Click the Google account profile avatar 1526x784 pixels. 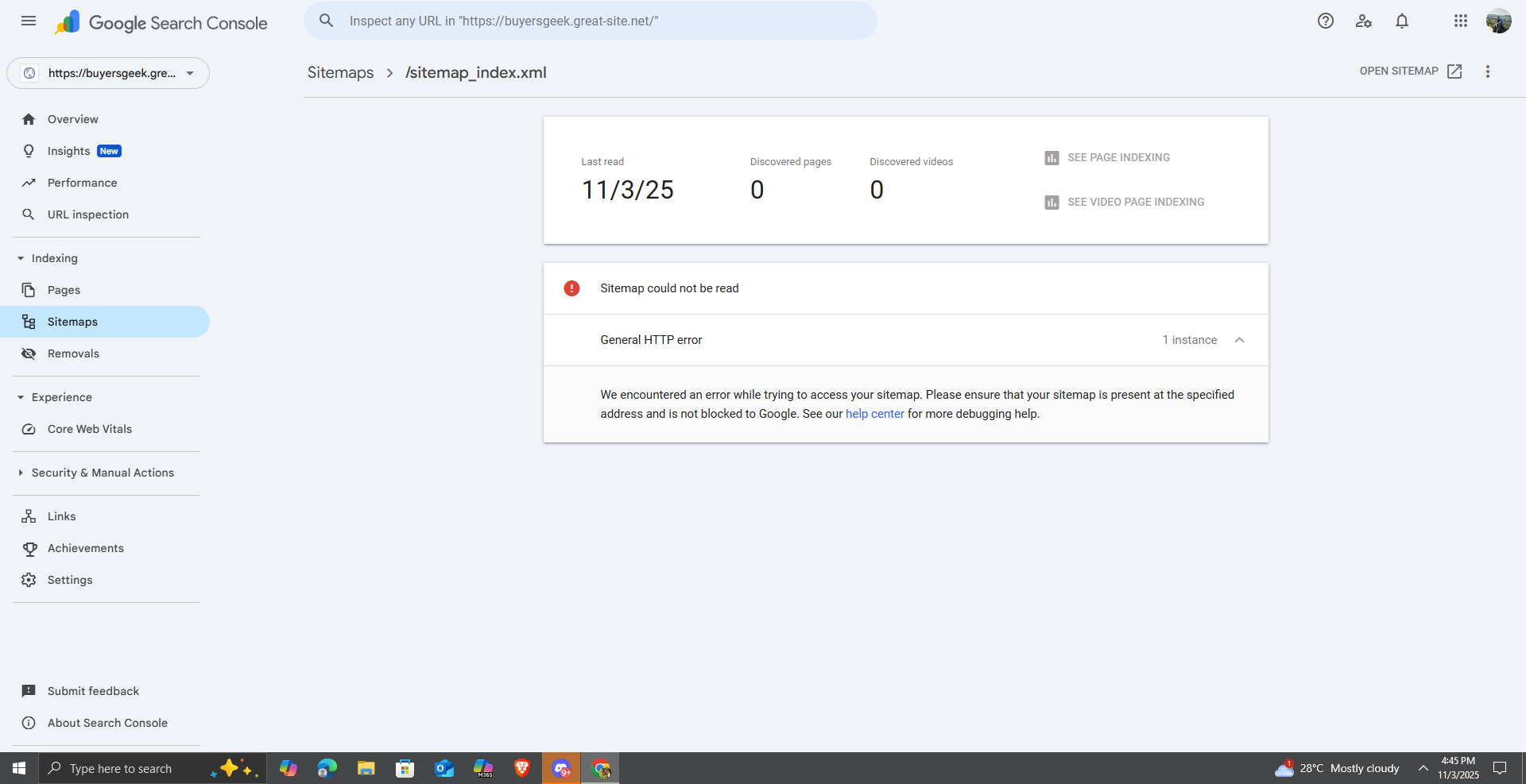click(x=1498, y=21)
